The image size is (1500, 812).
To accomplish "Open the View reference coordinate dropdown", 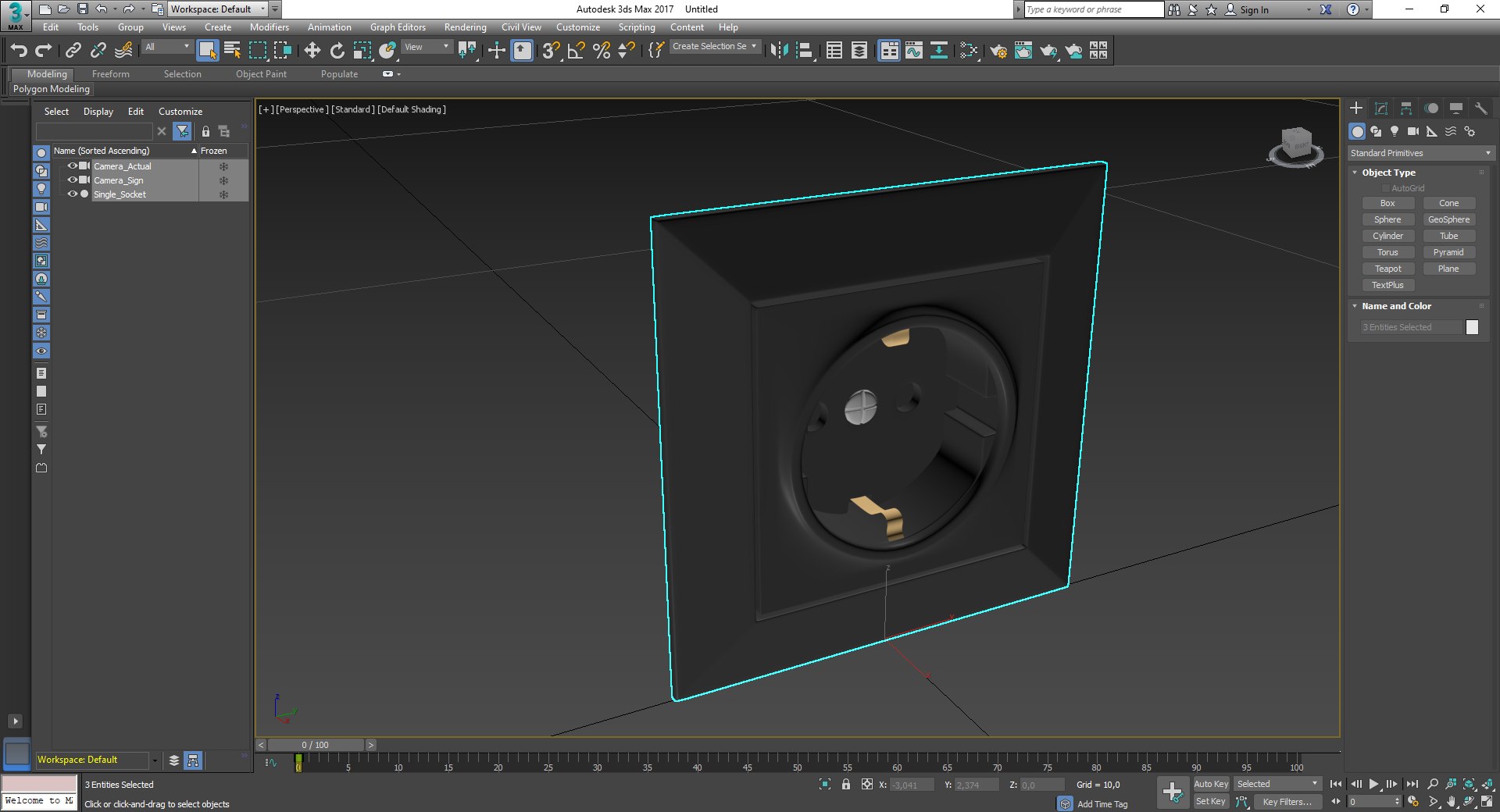I will 427,48.
